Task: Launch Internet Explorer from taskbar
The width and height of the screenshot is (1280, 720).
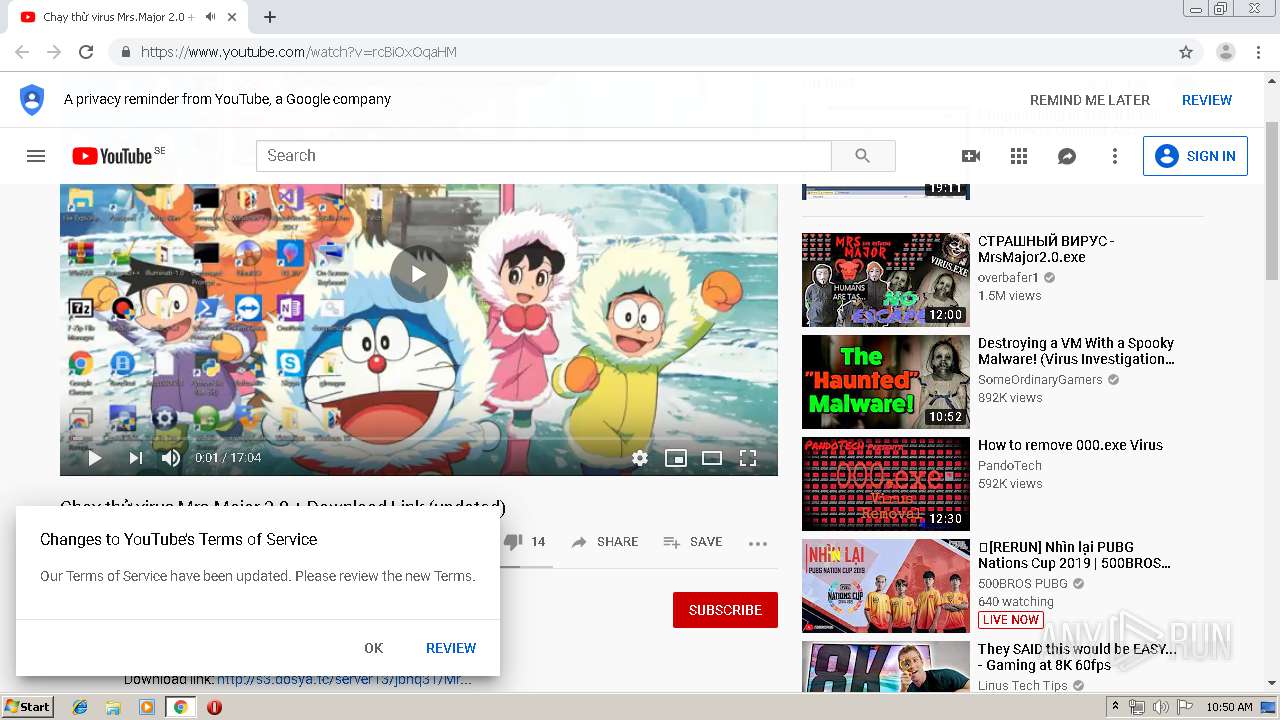Action: click(80, 707)
